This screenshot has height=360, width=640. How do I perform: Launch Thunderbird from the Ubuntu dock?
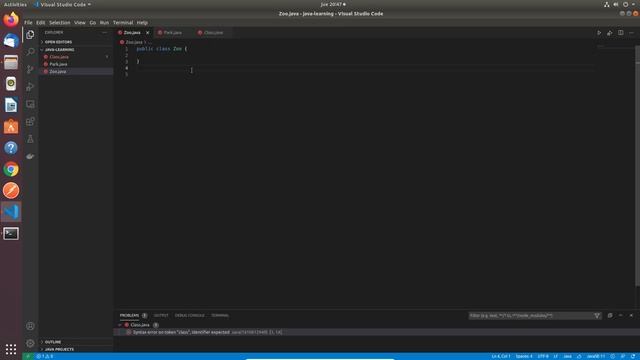(11, 41)
